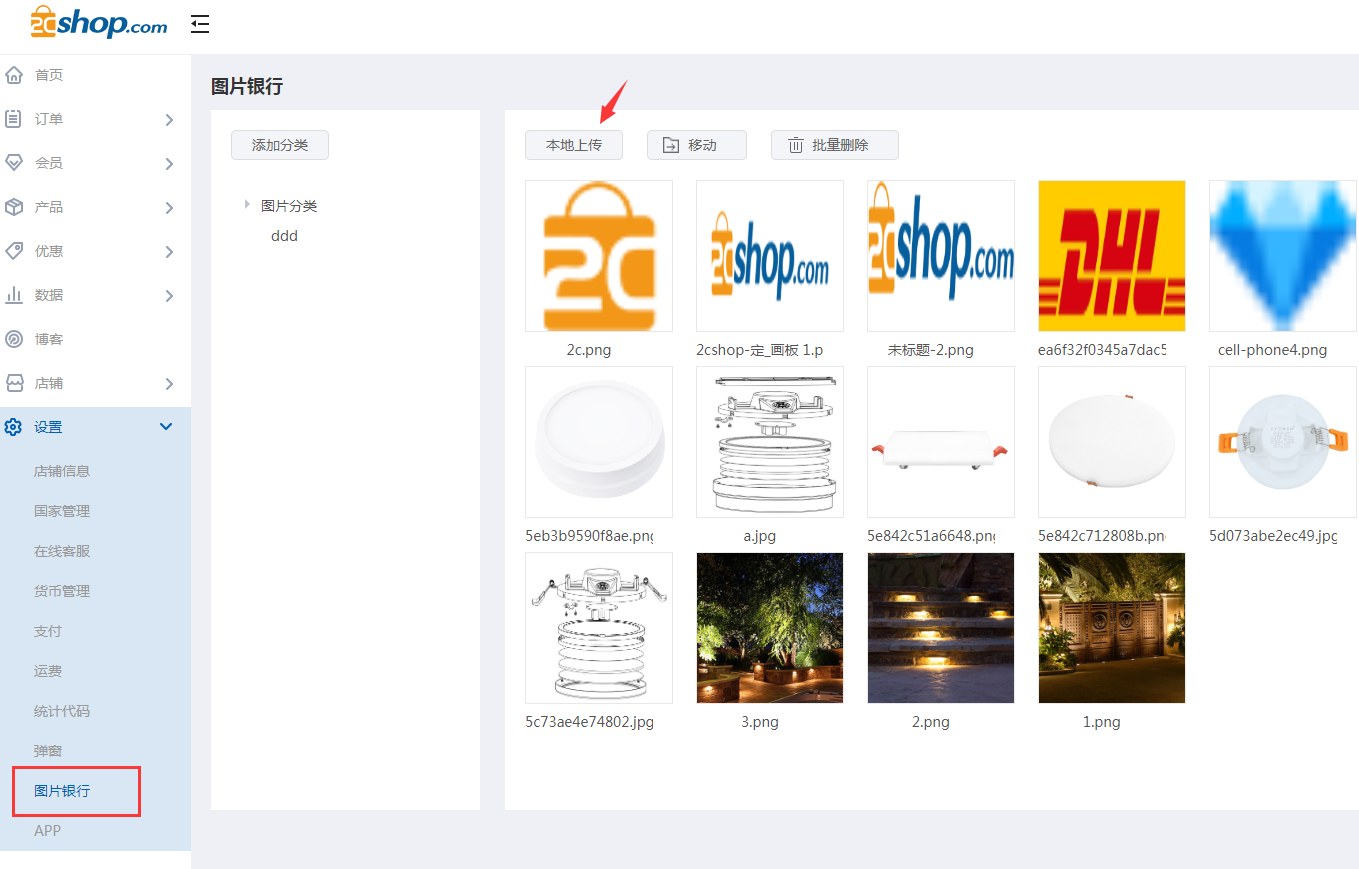Expand the 店铺 menu chevron
This screenshot has height=869, width=1359.
pyautogui.click(x=169, y=384)
